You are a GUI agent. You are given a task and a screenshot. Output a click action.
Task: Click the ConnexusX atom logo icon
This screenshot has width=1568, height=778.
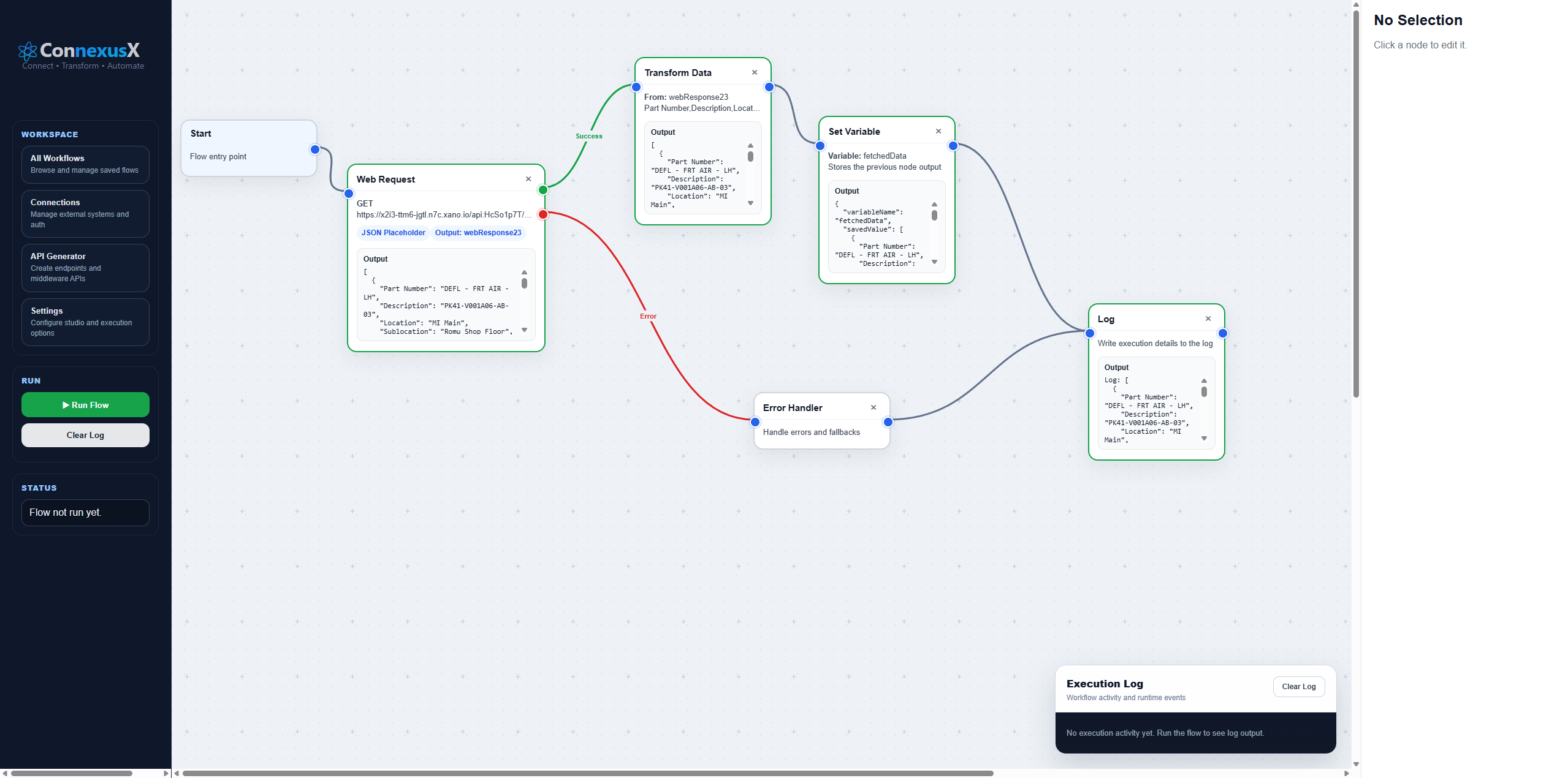[x=28, y=50]
